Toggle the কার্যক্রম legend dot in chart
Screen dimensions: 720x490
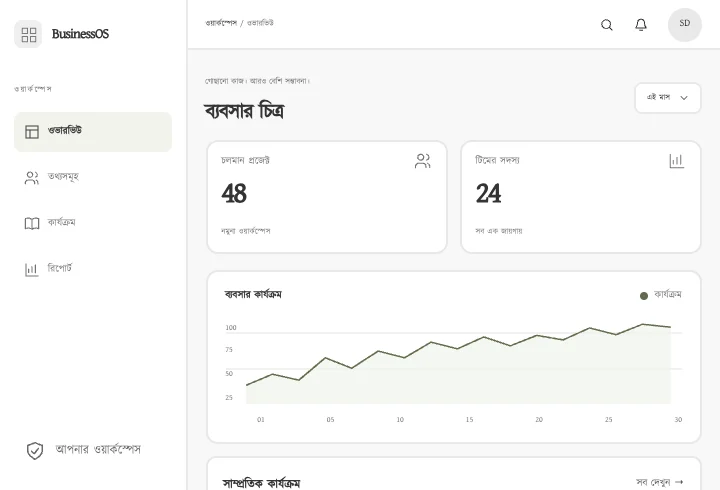[644, 296]
